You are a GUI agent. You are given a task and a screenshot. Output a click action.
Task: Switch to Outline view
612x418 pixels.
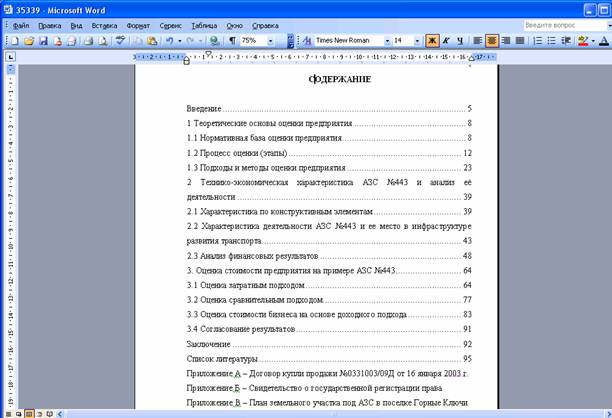tap(39, 414)
